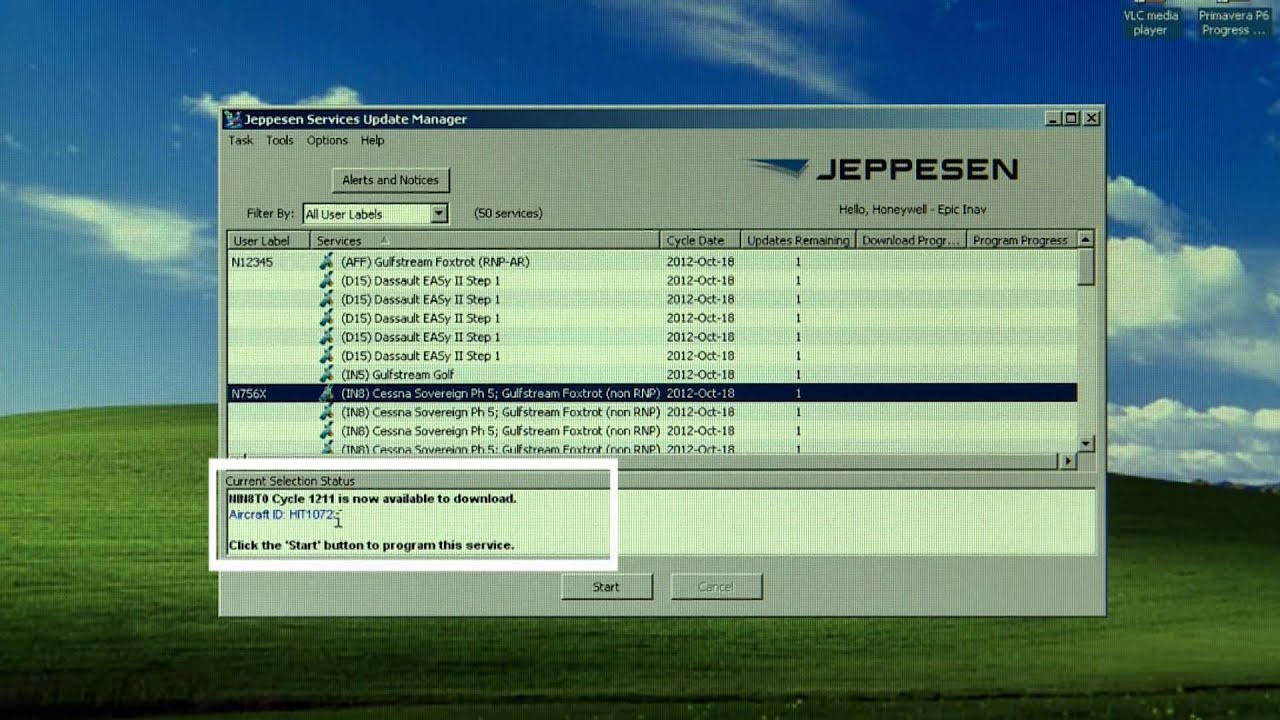Click the Program Progress column header
Viewport: 1280px width, 720px height.
pyautogui.click(x=1021, y=240)
